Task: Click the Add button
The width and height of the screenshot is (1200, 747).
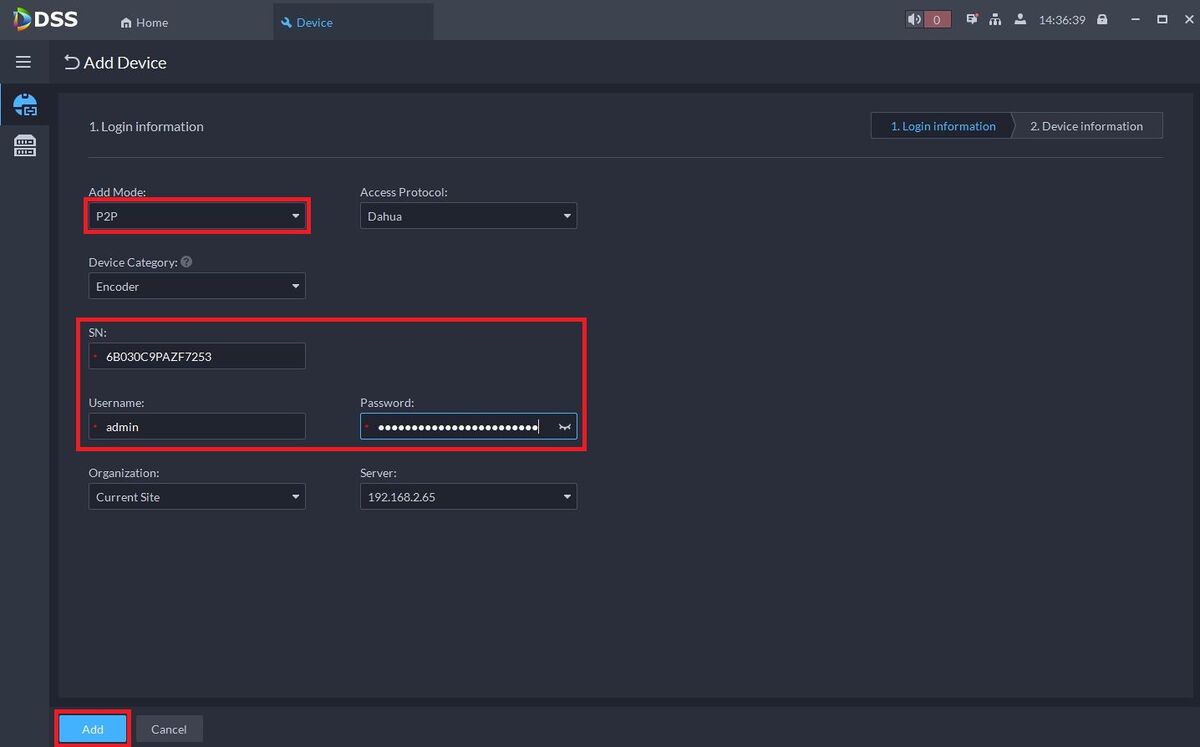Action: 93,729
